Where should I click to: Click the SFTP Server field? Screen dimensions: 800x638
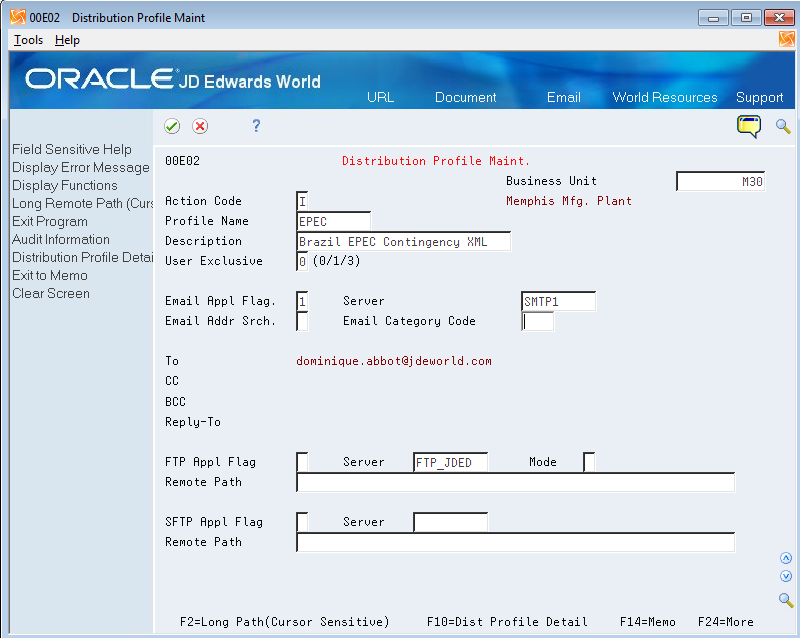coord(451,522)
